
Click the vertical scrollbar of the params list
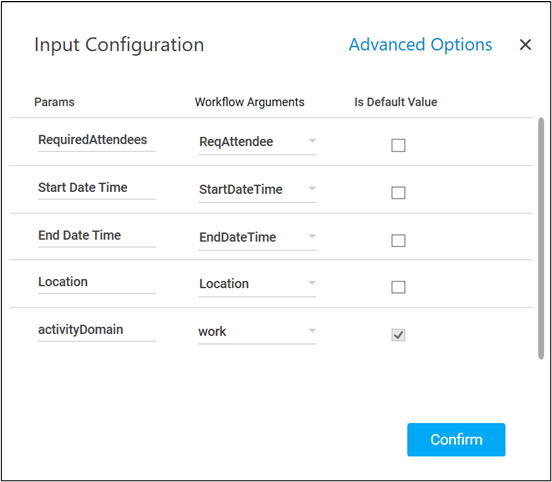click(x=541, y=238)
